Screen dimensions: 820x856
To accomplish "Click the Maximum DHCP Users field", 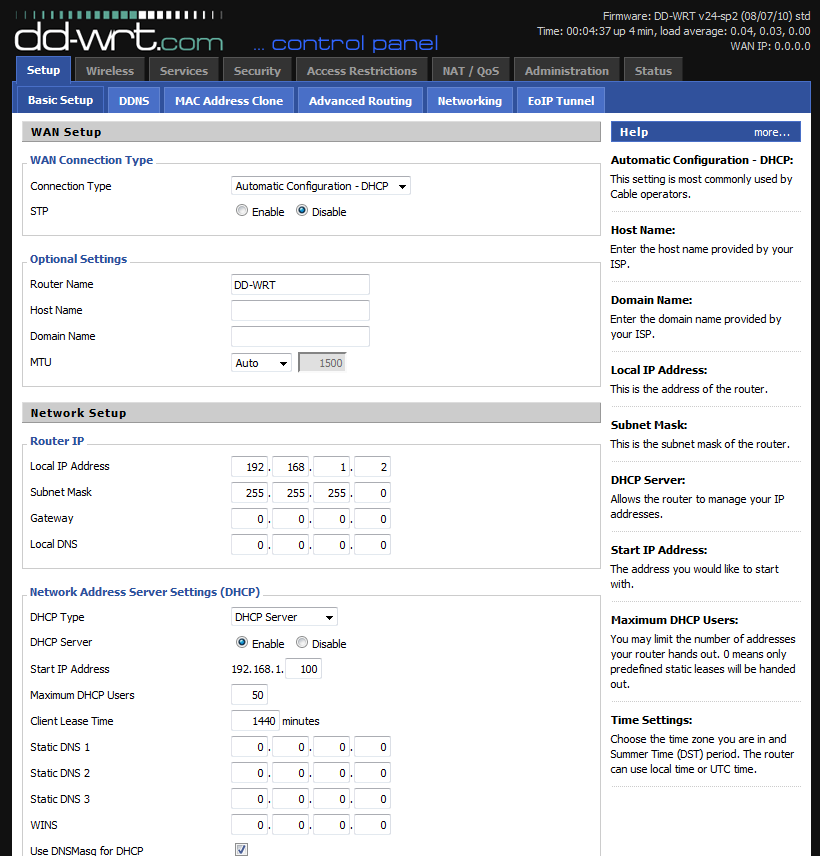I will tap(249, 695).
